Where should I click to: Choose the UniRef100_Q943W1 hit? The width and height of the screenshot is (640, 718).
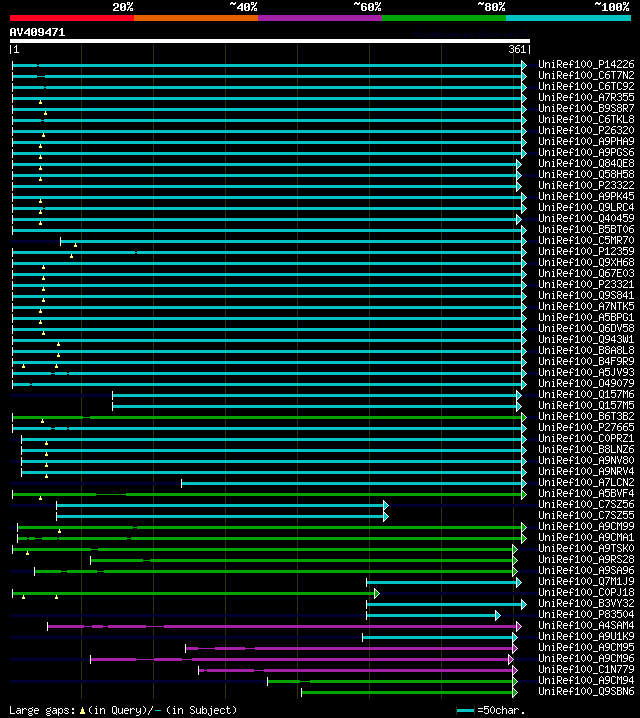click(586, 339)
